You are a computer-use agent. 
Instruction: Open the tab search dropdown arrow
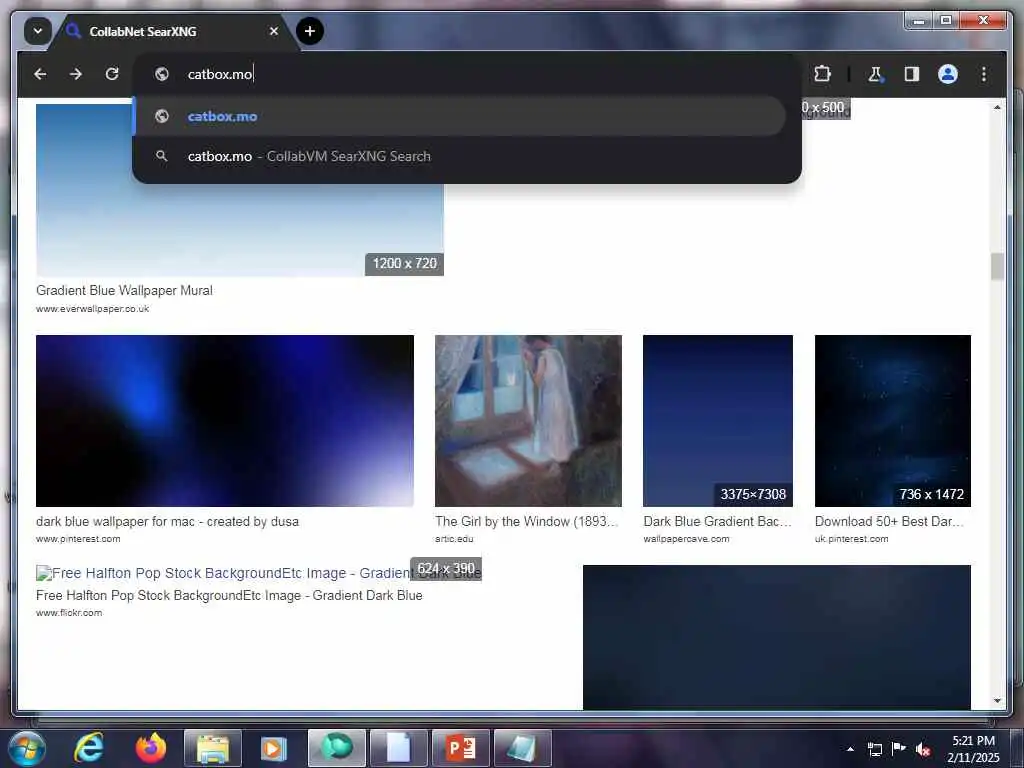click(38, 31)
